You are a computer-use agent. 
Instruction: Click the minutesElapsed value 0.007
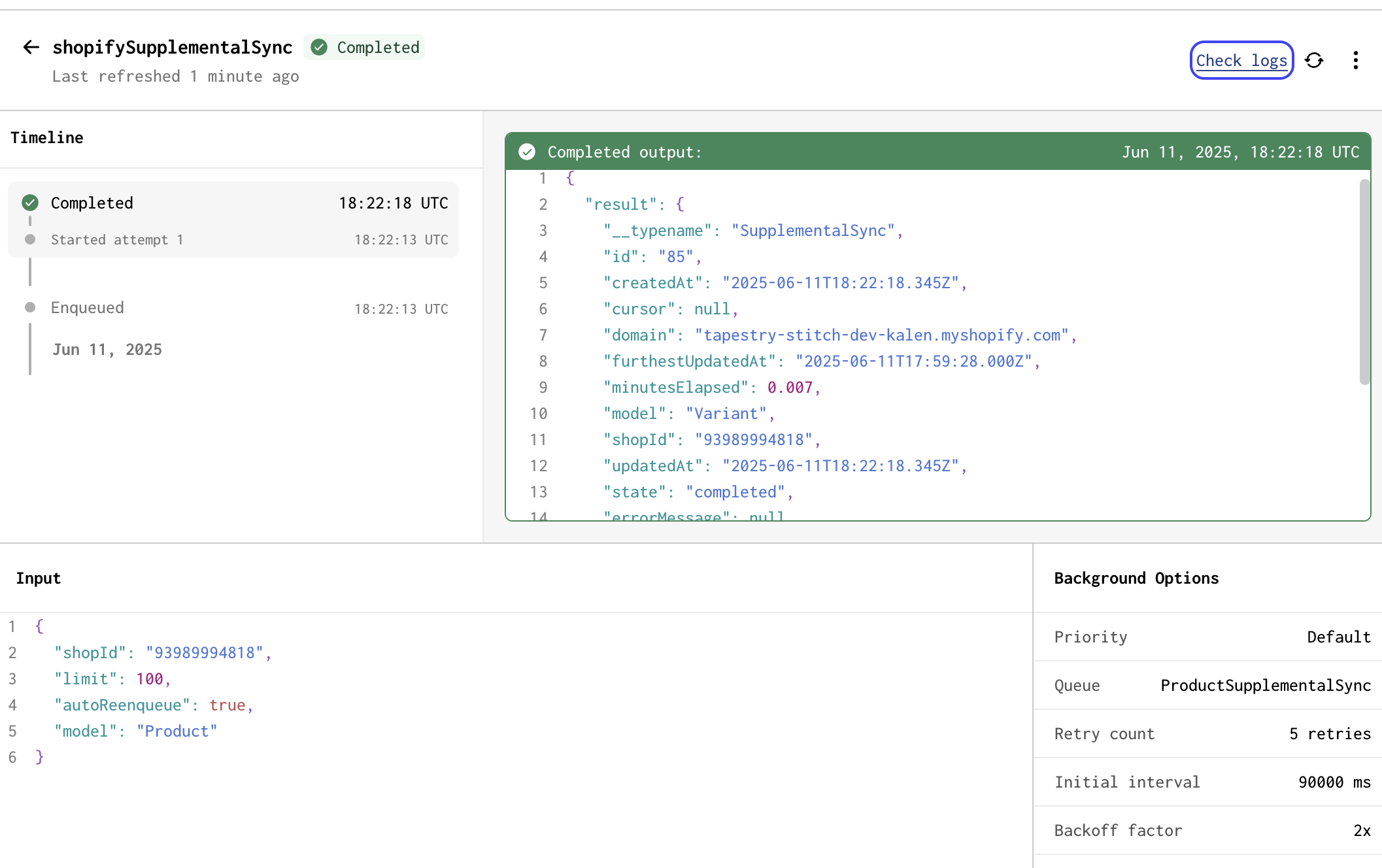(x=790, y=388)
